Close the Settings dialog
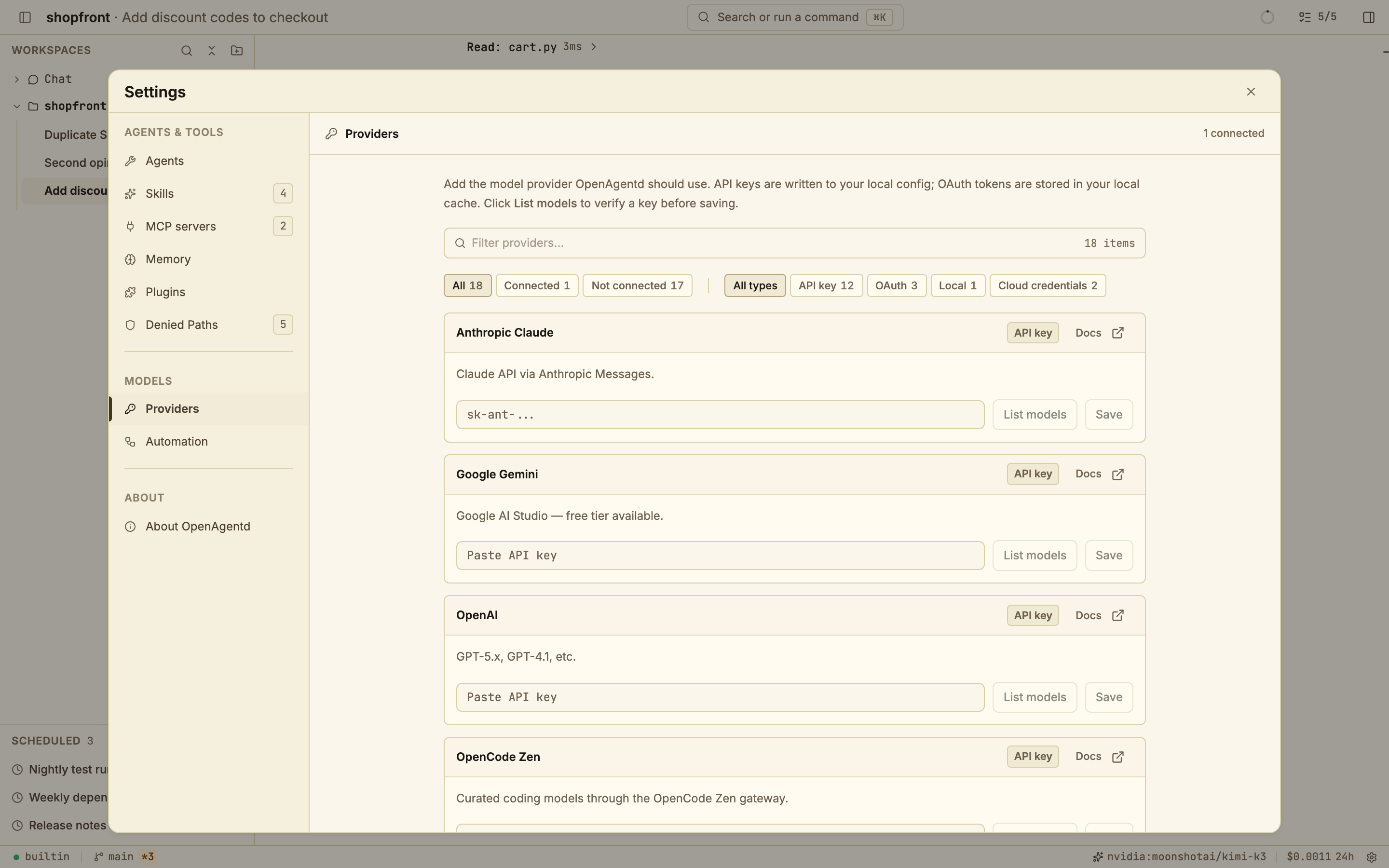The height and width of the screenshot is (868, 1389). click(x=1251, y=92)
